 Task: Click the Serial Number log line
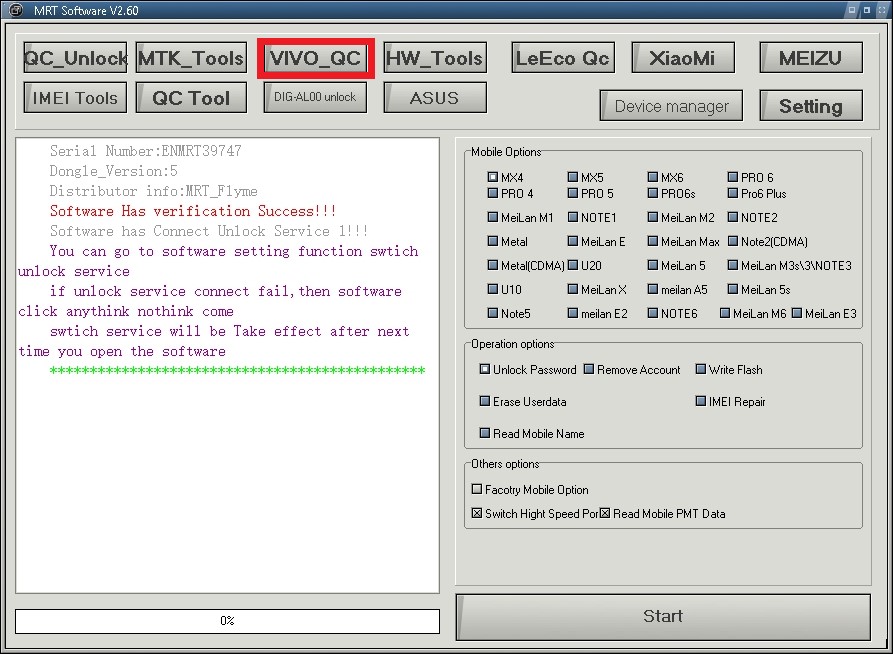coord(145,151)
